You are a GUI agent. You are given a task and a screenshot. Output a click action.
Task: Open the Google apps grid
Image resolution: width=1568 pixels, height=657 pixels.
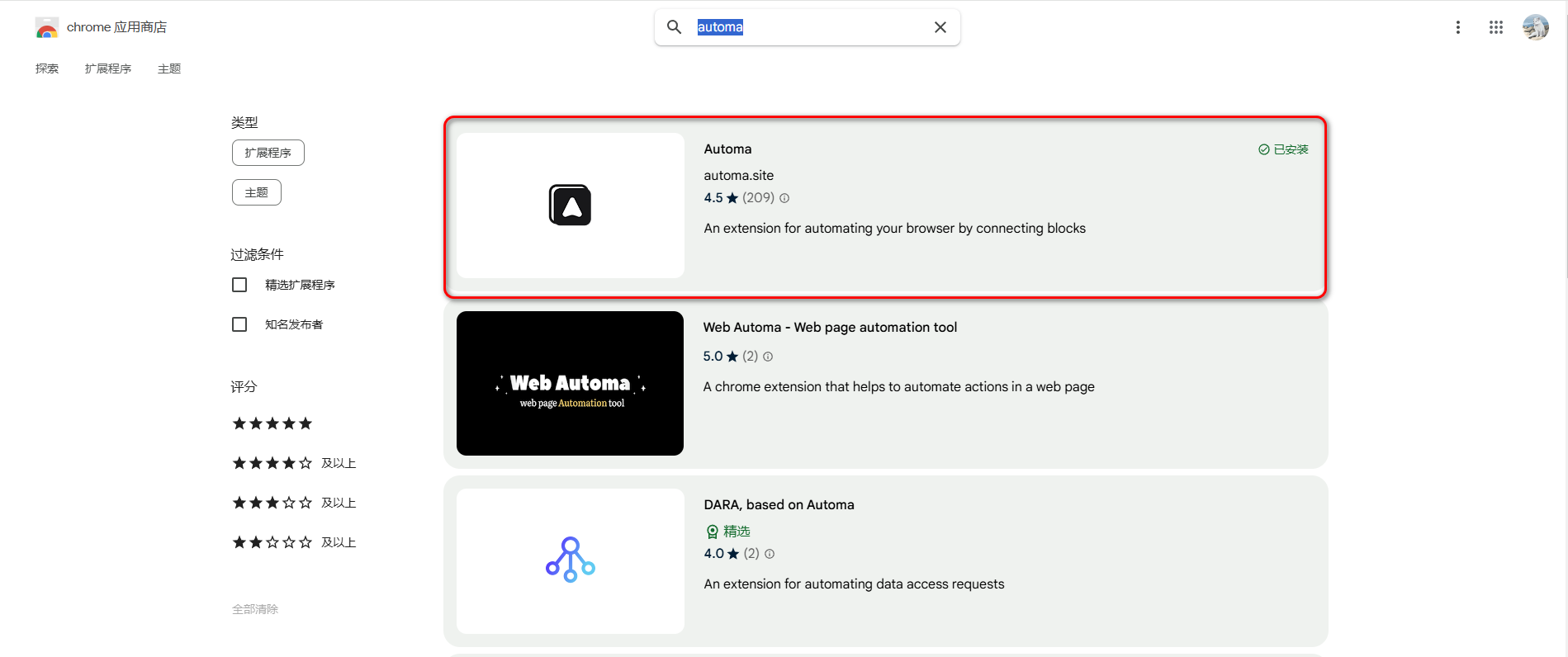pos(1495,27)
